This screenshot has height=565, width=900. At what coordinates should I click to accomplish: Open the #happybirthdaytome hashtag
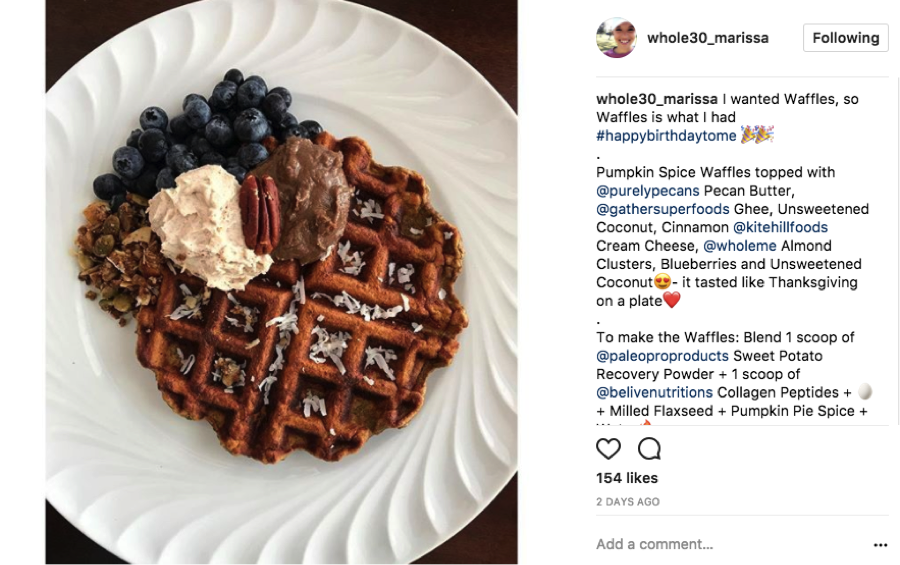(666, 136)
